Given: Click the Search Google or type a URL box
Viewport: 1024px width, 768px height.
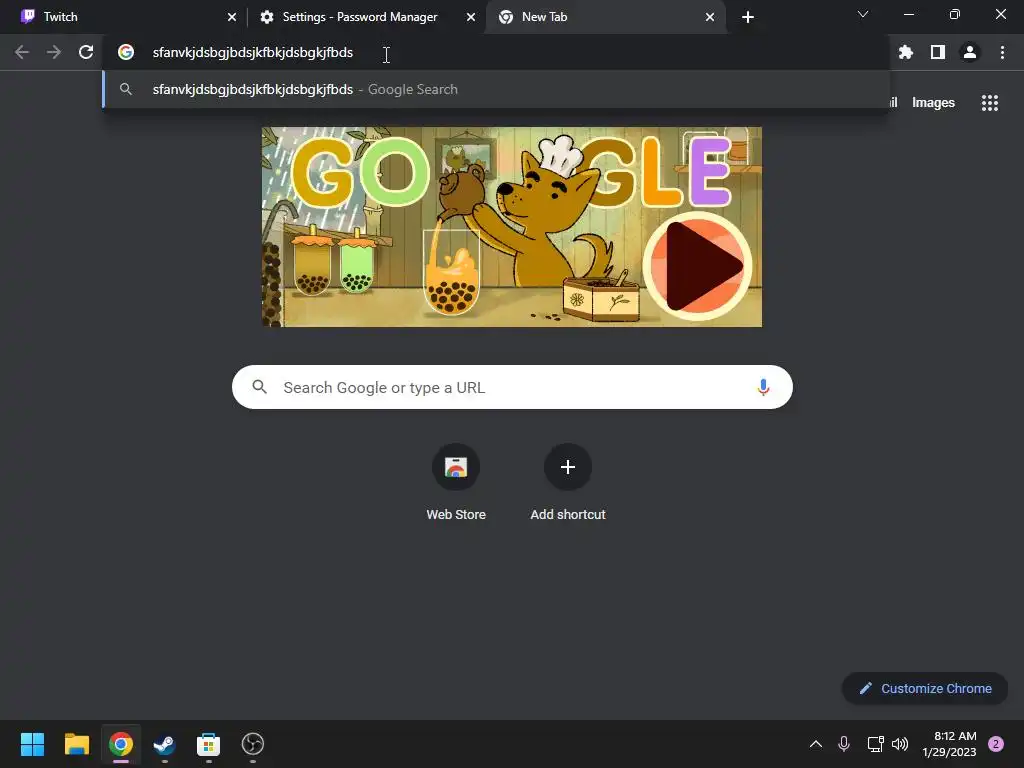Looking at the screenshot, I should pos(512,387).
